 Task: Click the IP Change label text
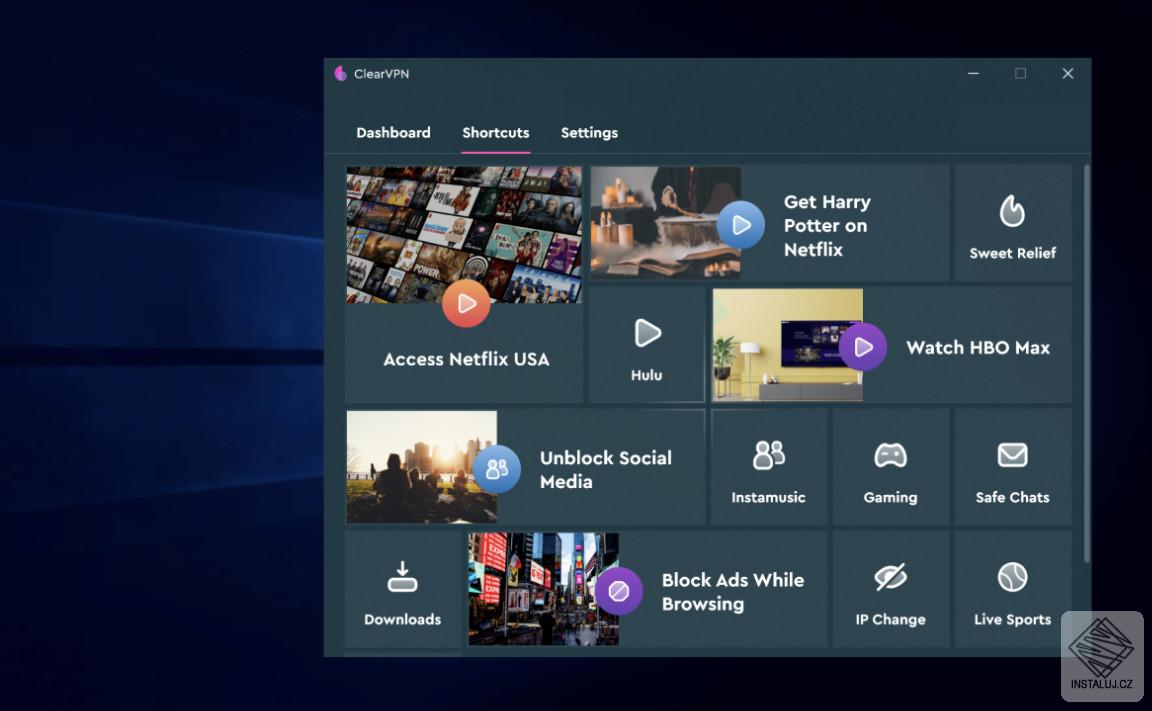click(890, 619)
